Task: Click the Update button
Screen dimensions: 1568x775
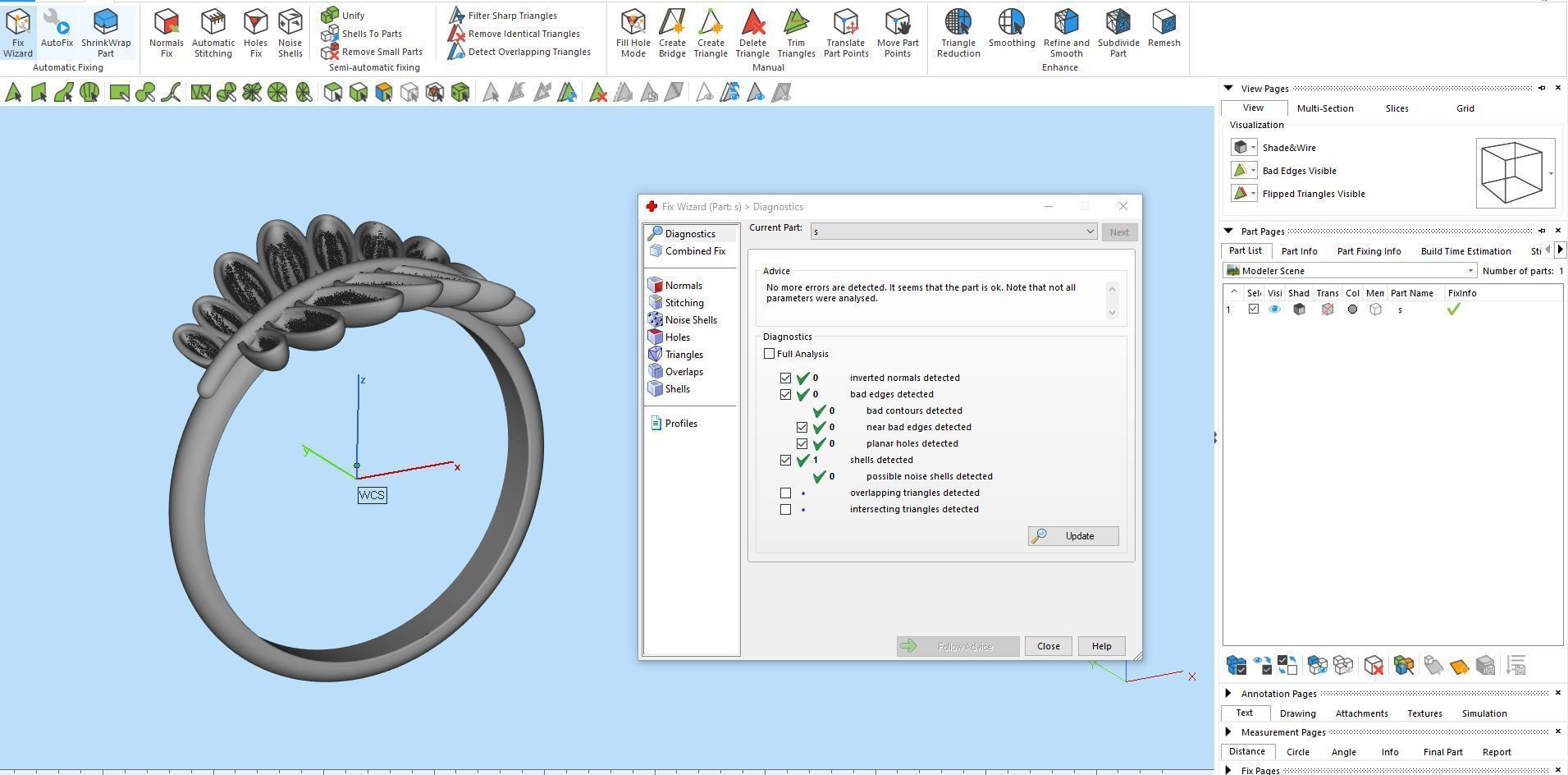Action: coord(1073,536)
